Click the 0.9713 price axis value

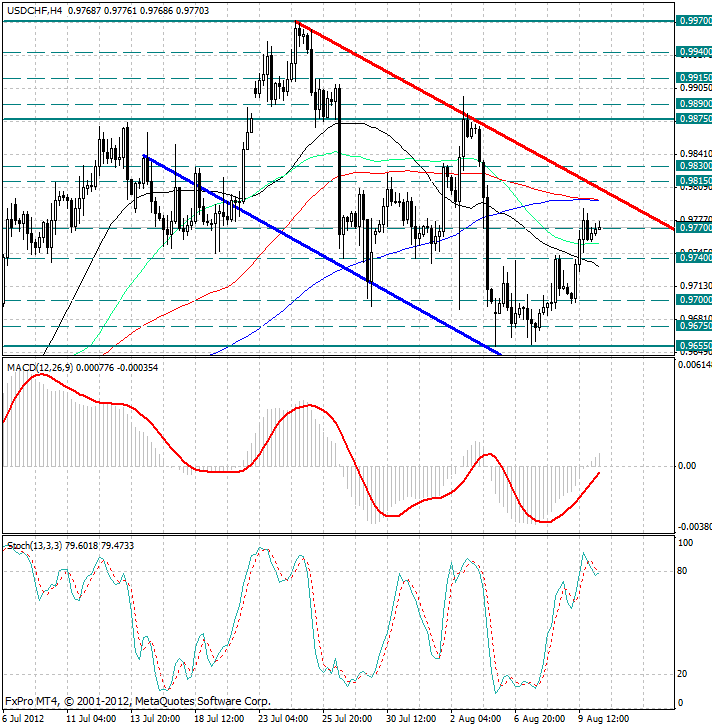click(x=695, y=286)
